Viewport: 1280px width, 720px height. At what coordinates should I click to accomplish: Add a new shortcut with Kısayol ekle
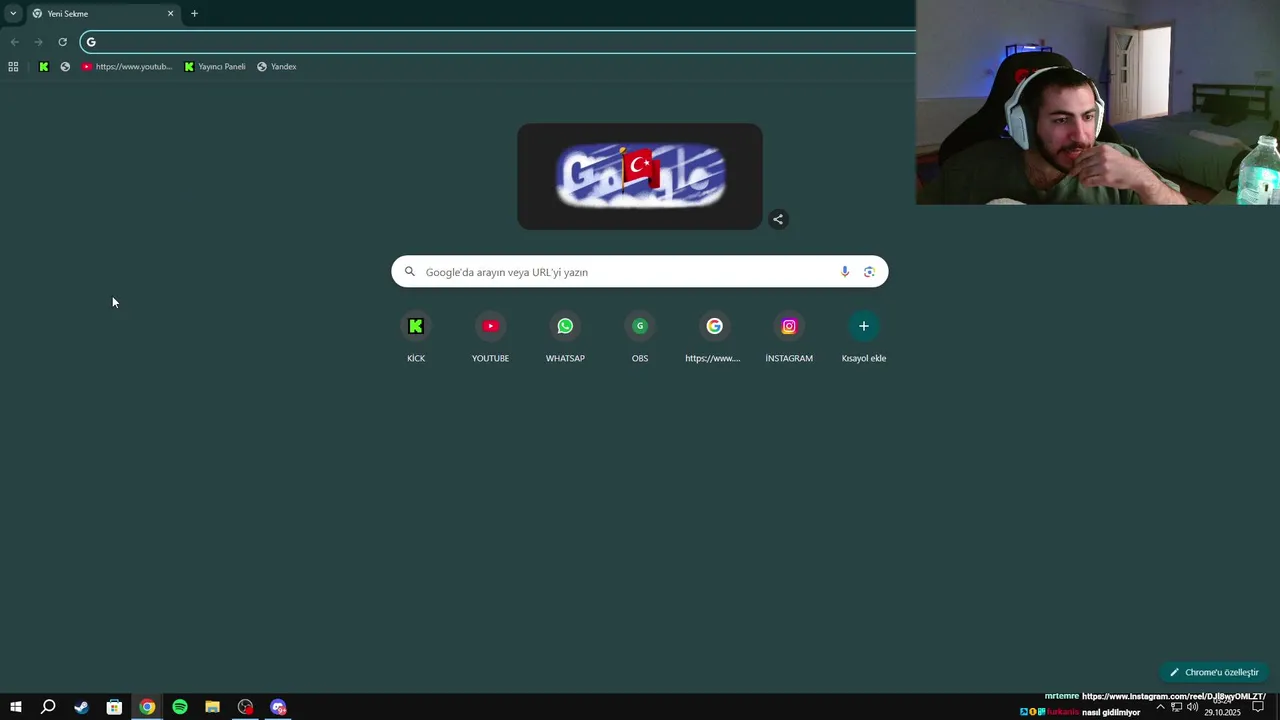point(864,337)
